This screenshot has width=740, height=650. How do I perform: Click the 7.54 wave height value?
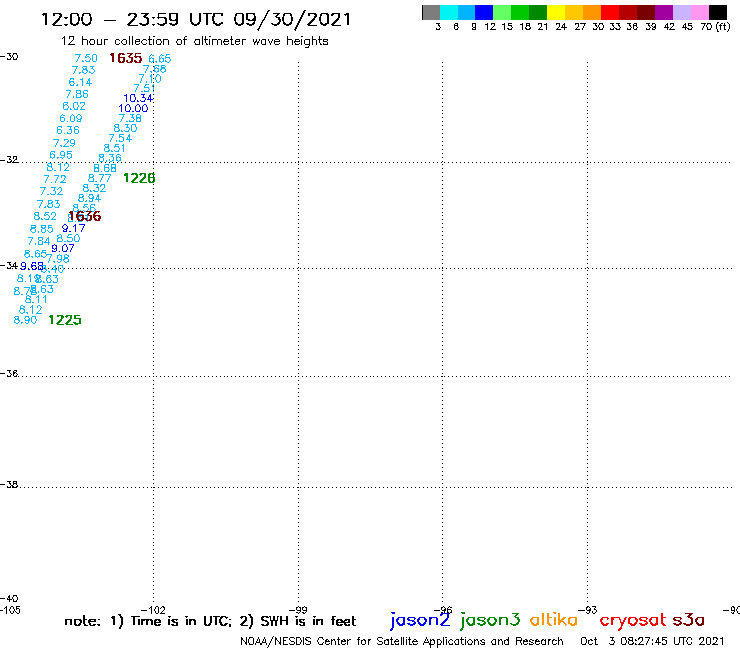pyautogui.click(x=120, y=138)
